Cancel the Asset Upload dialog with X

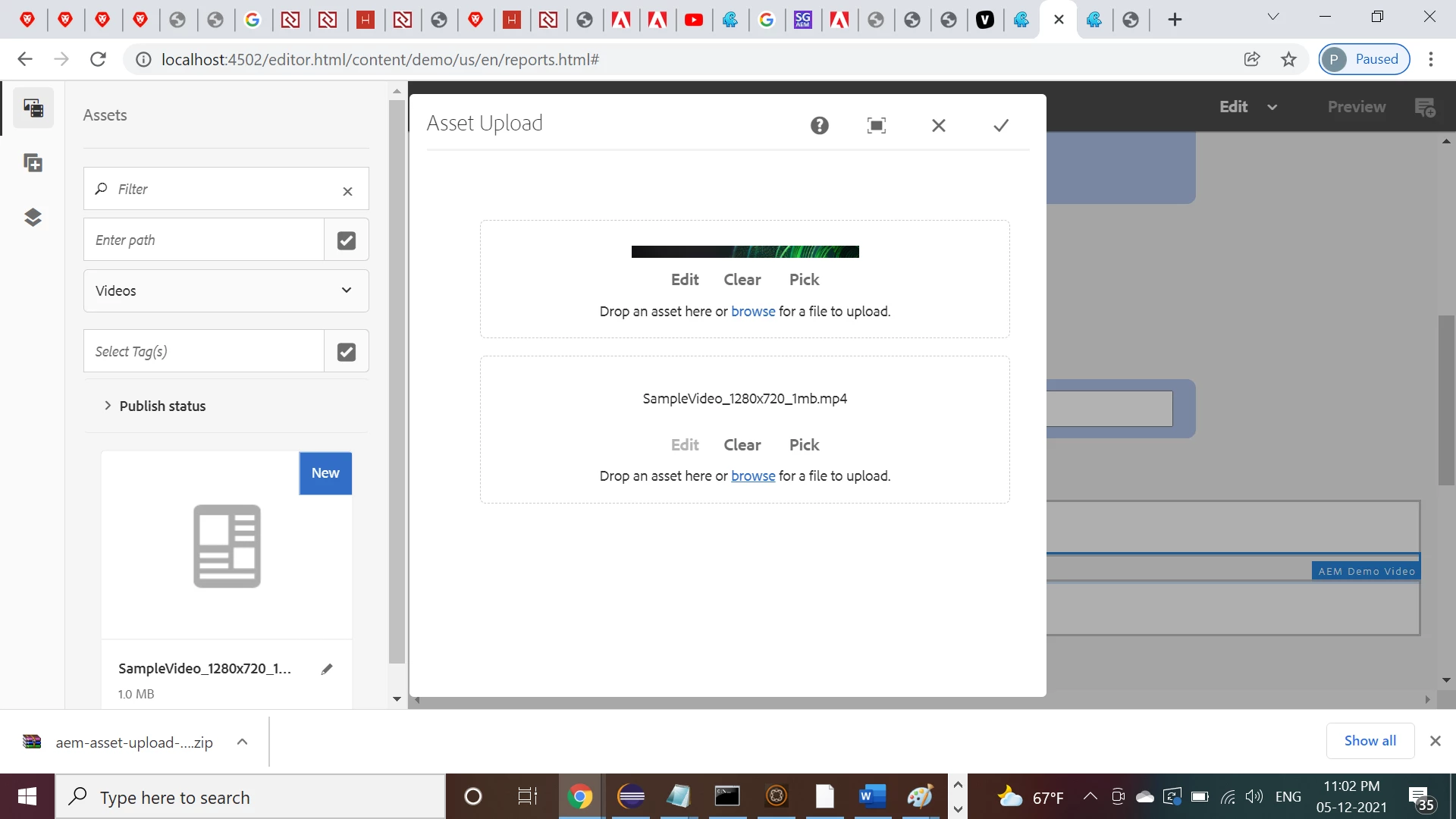(938, 126)
